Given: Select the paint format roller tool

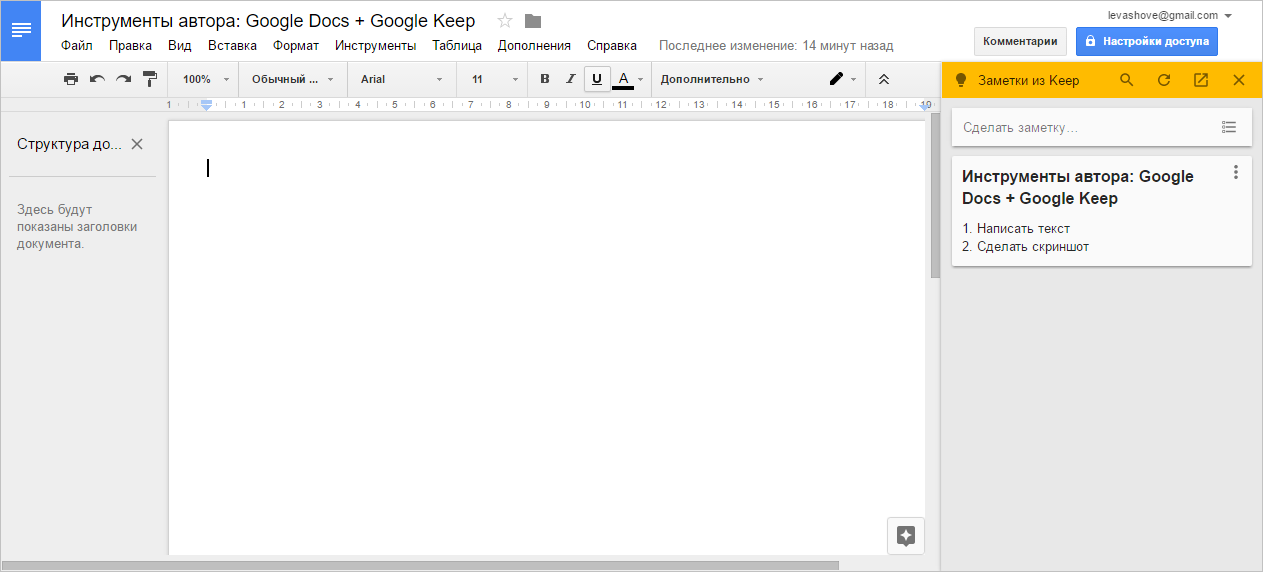Looking at the screenshot, I should pyautogui.click(x=150, y=79).
